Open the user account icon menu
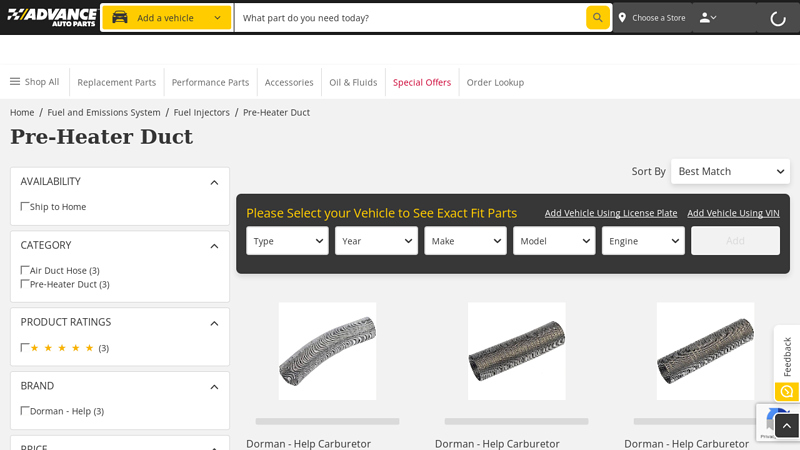 point(707,18)
